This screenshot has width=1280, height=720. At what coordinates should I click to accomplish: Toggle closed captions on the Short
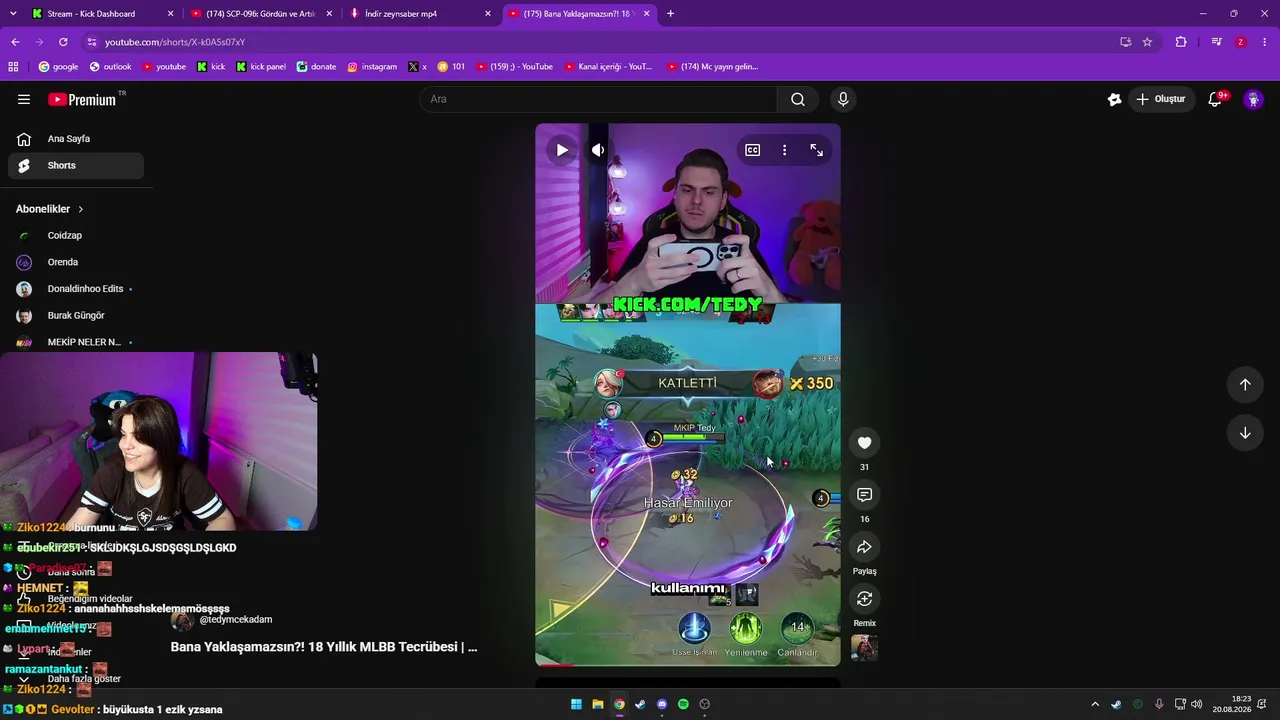coord(753,150)
